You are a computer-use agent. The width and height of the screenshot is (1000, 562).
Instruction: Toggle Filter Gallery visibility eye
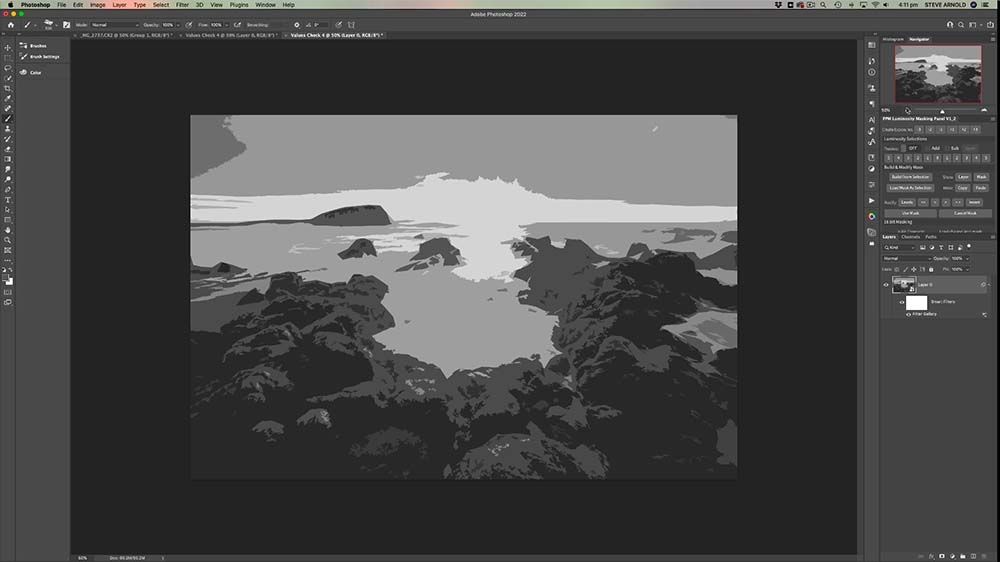[908, 314]
